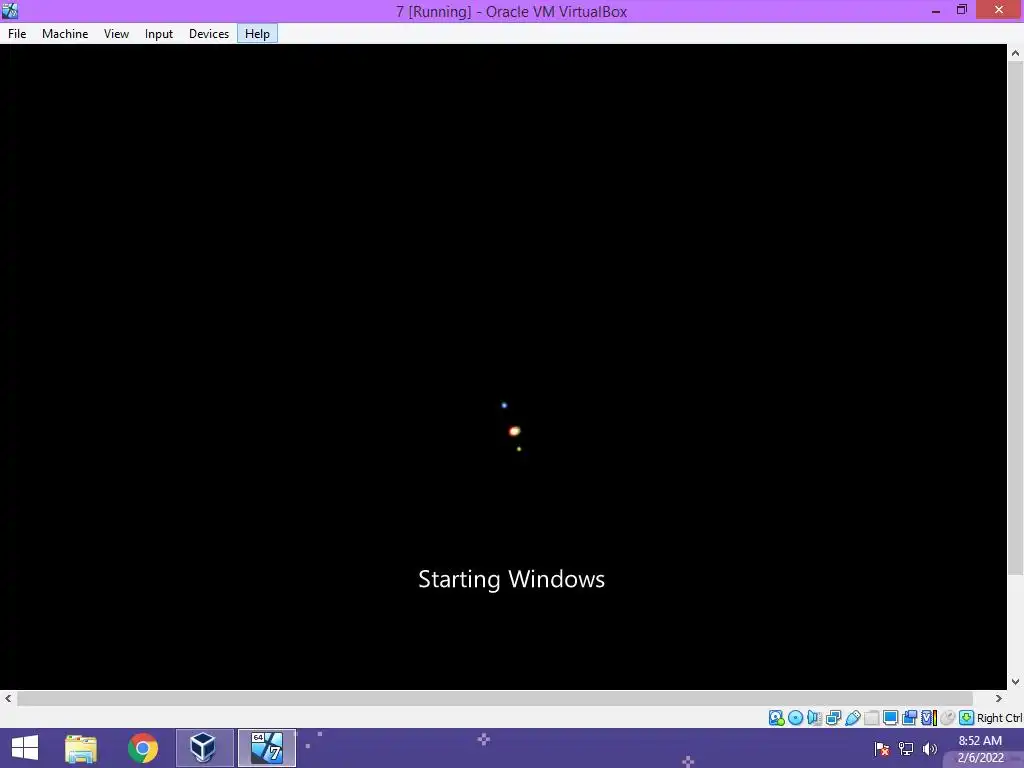Click the CPU virtualization status icon
1024x768 pixels.
tap(929, 718)
